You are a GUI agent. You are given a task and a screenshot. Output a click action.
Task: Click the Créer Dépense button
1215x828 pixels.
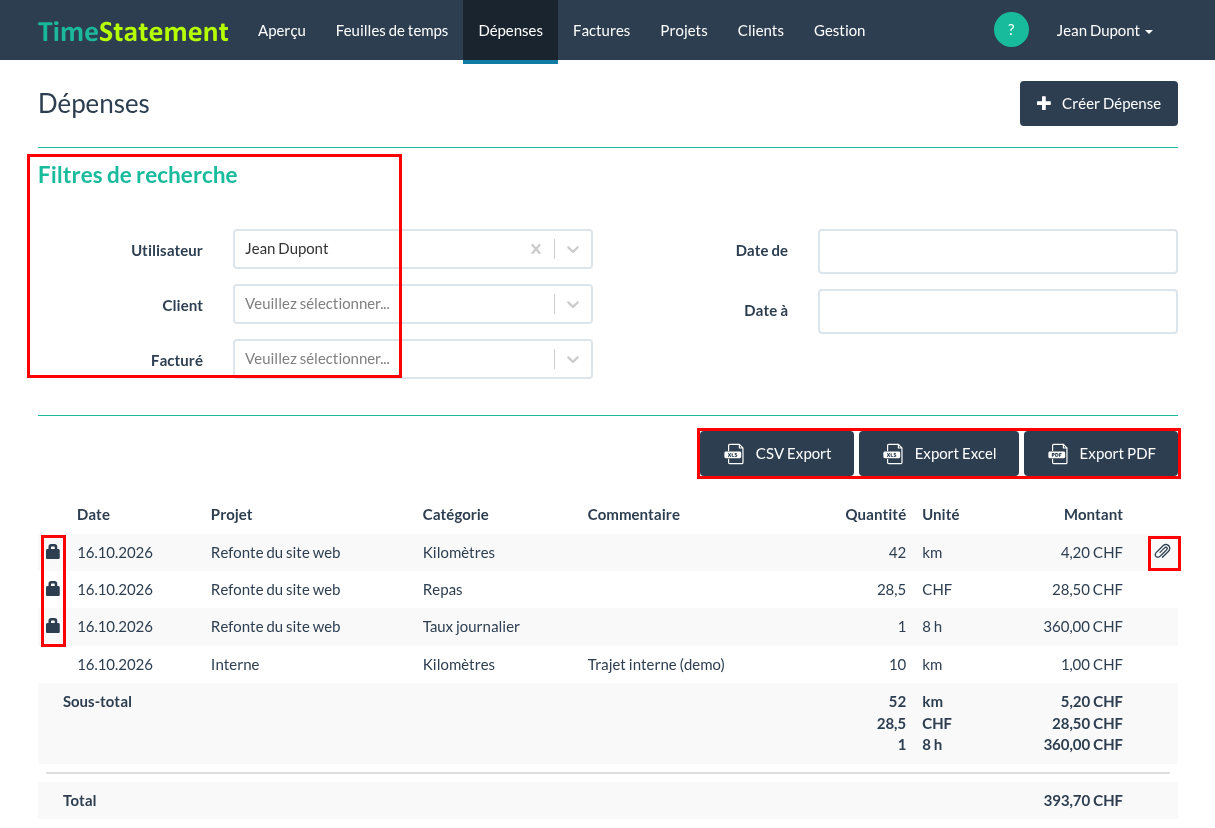1099,103
